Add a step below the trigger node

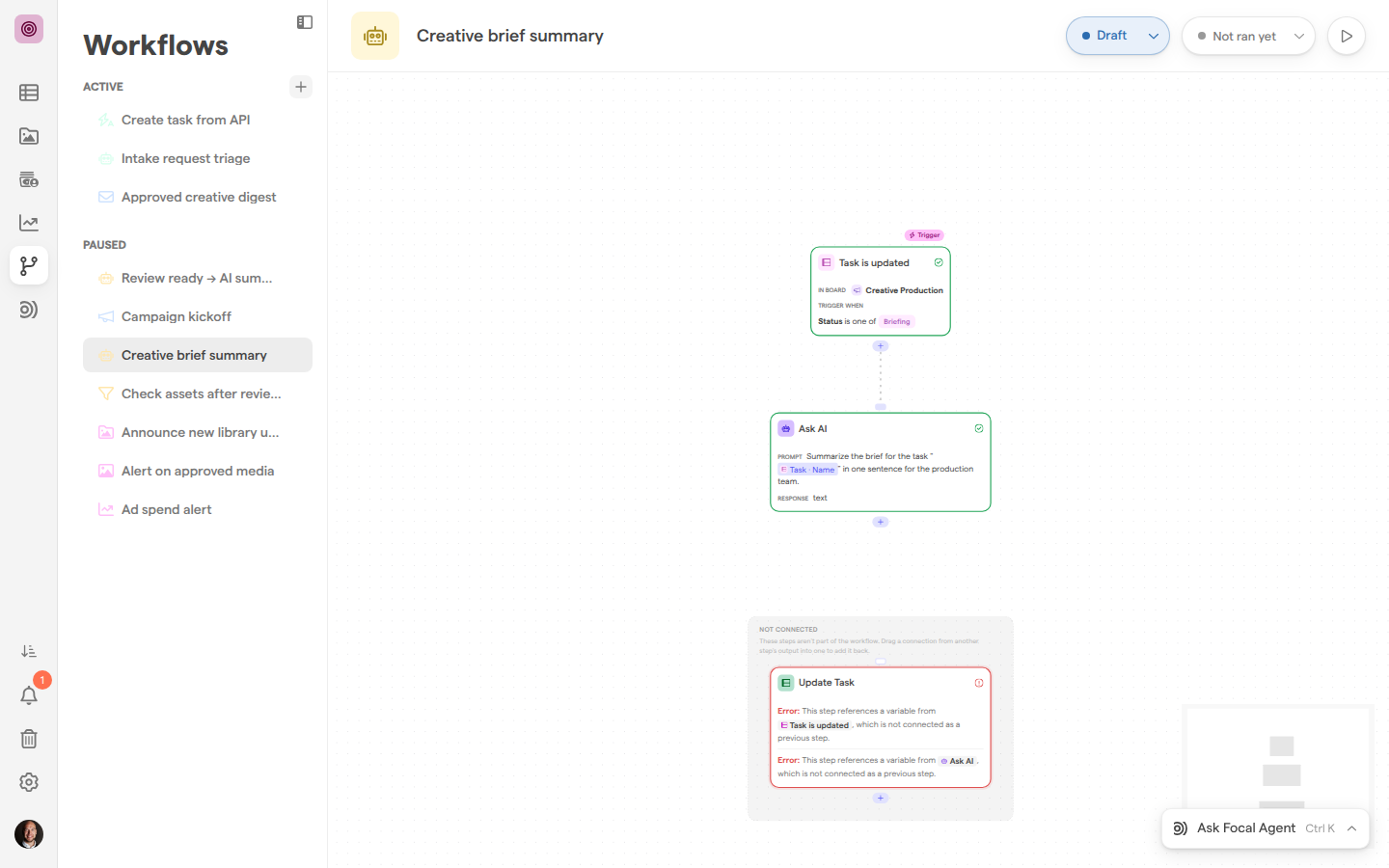click(881, 345)
